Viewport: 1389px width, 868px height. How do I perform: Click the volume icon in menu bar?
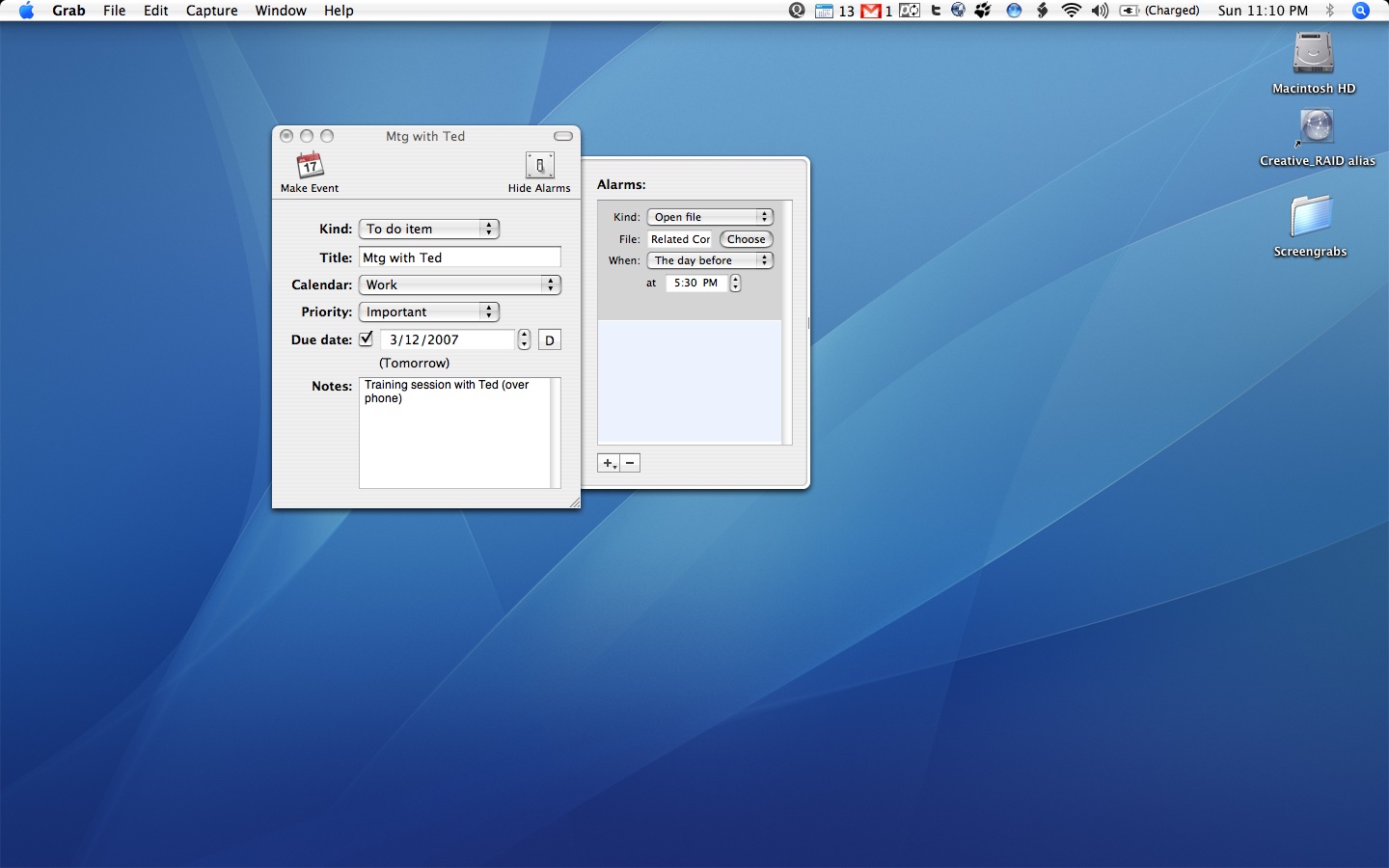pos(1100,11)
